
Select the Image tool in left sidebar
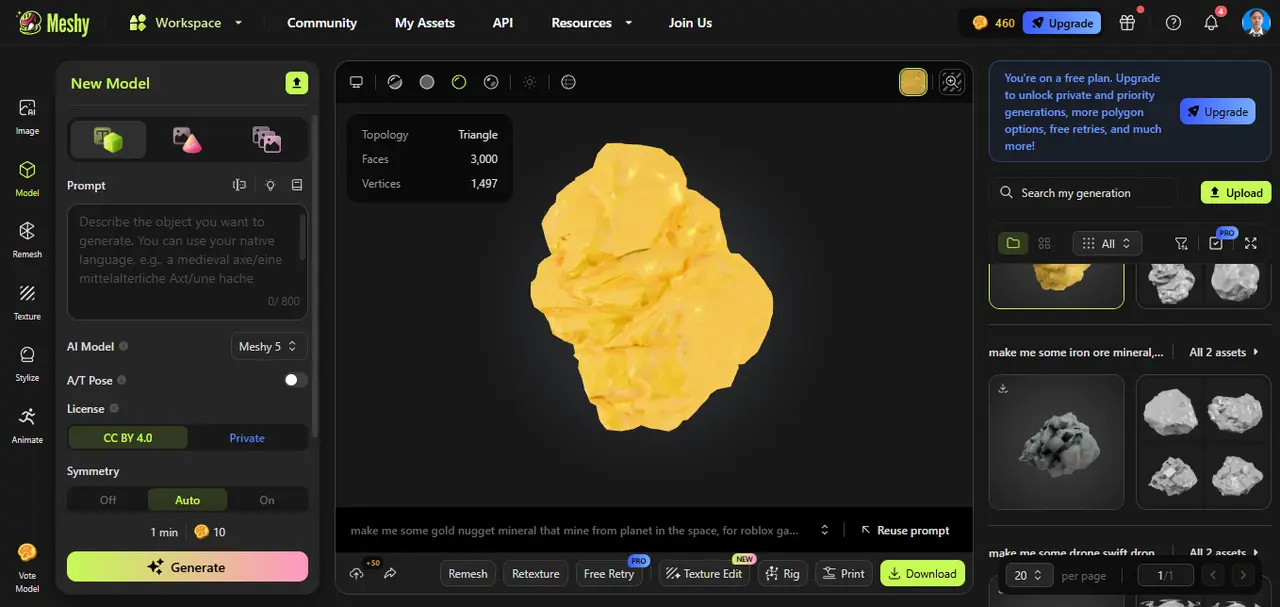tap(26, 114)
